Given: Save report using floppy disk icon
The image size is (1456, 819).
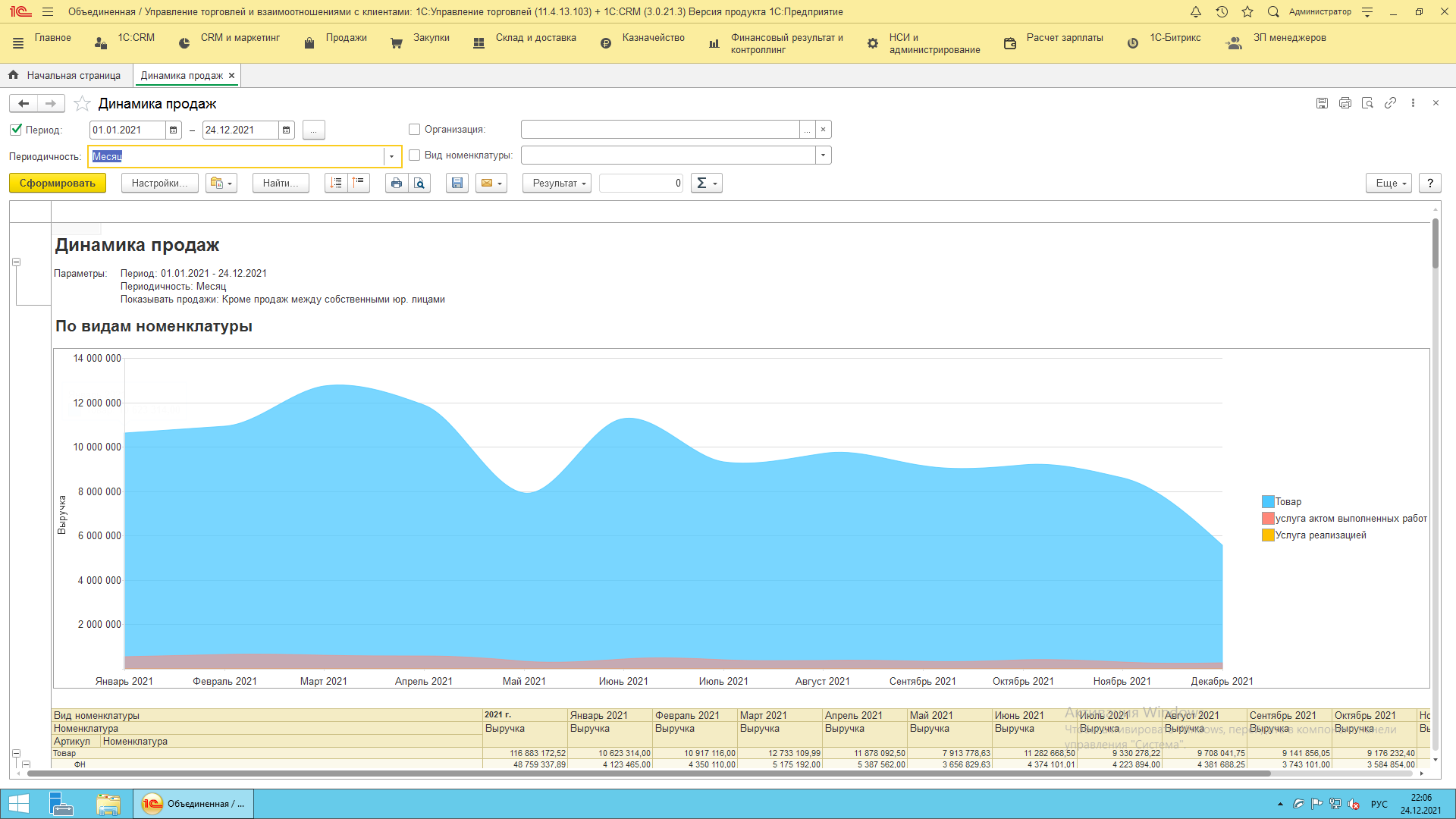Looking at the screenshot, I should tap(457, 183).
